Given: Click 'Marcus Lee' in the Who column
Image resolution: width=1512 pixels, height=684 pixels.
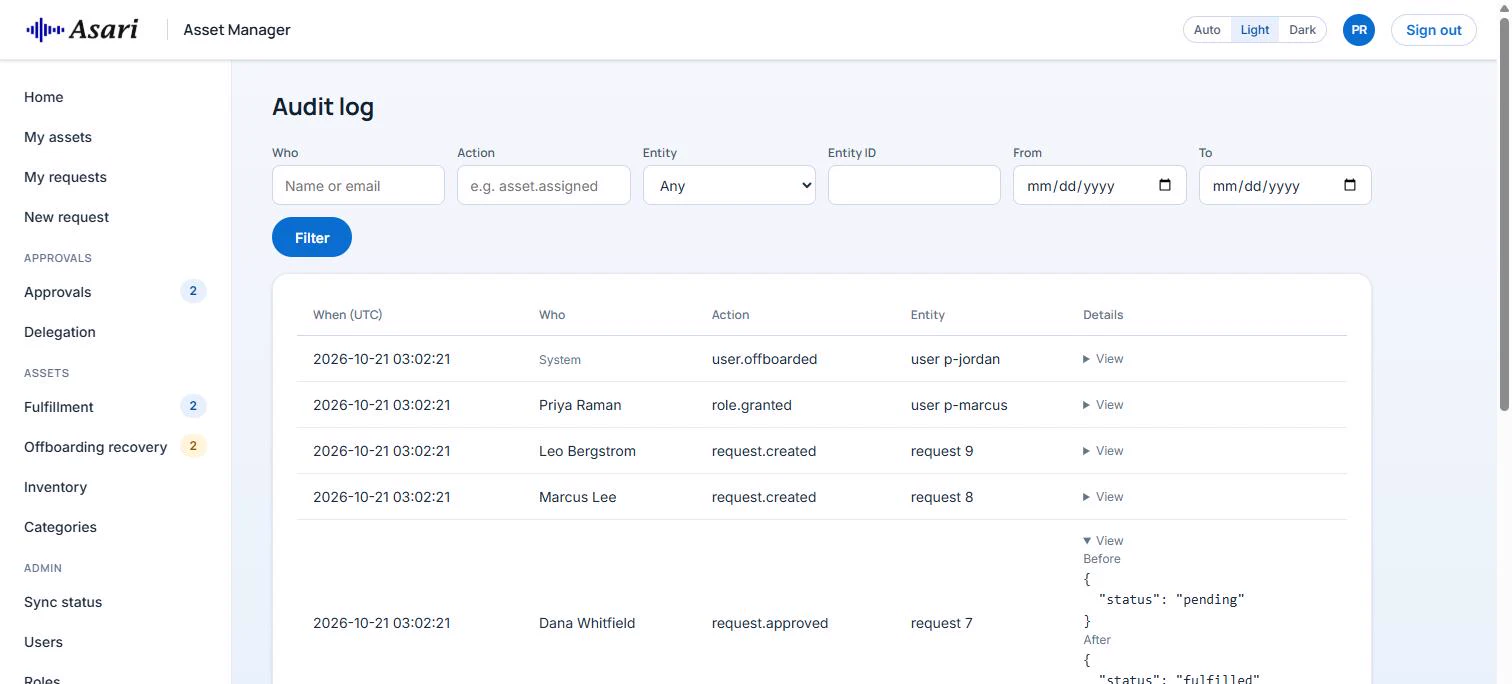Looking at the screenshot, I should click(x=577, y=497).
